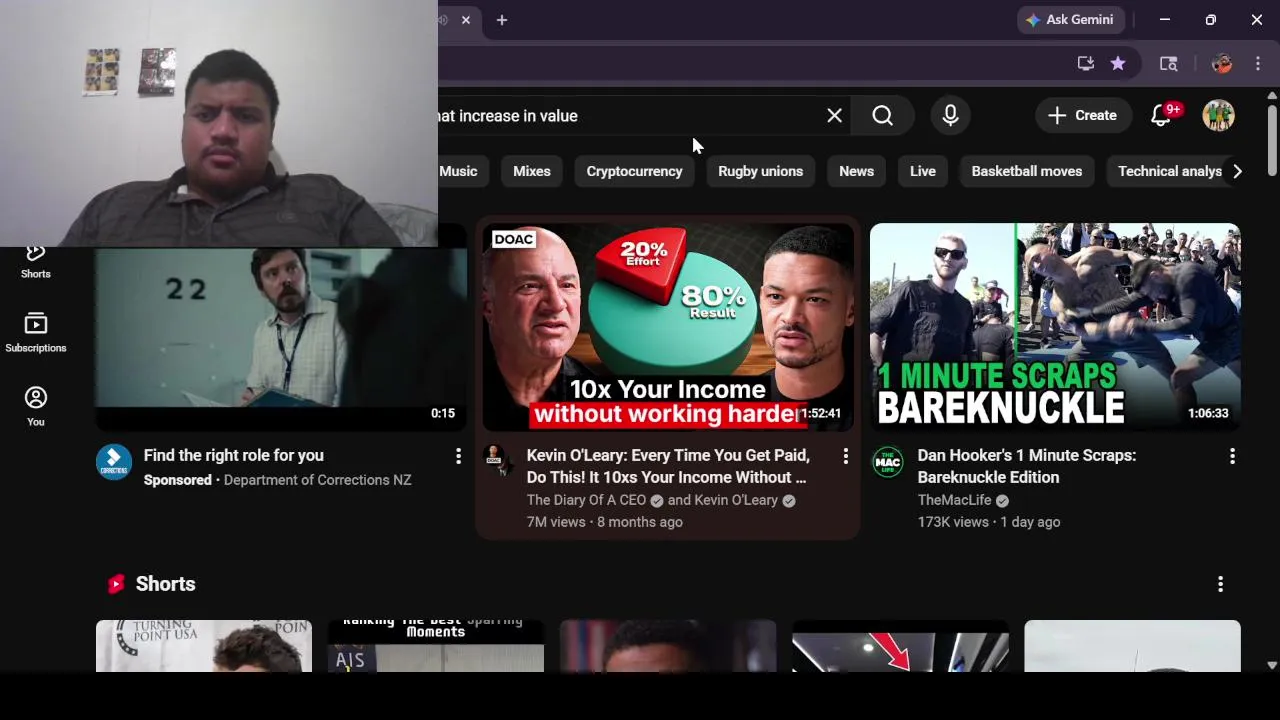Open the Best Sparring Moments short thumbnail

tap(436, 646)
